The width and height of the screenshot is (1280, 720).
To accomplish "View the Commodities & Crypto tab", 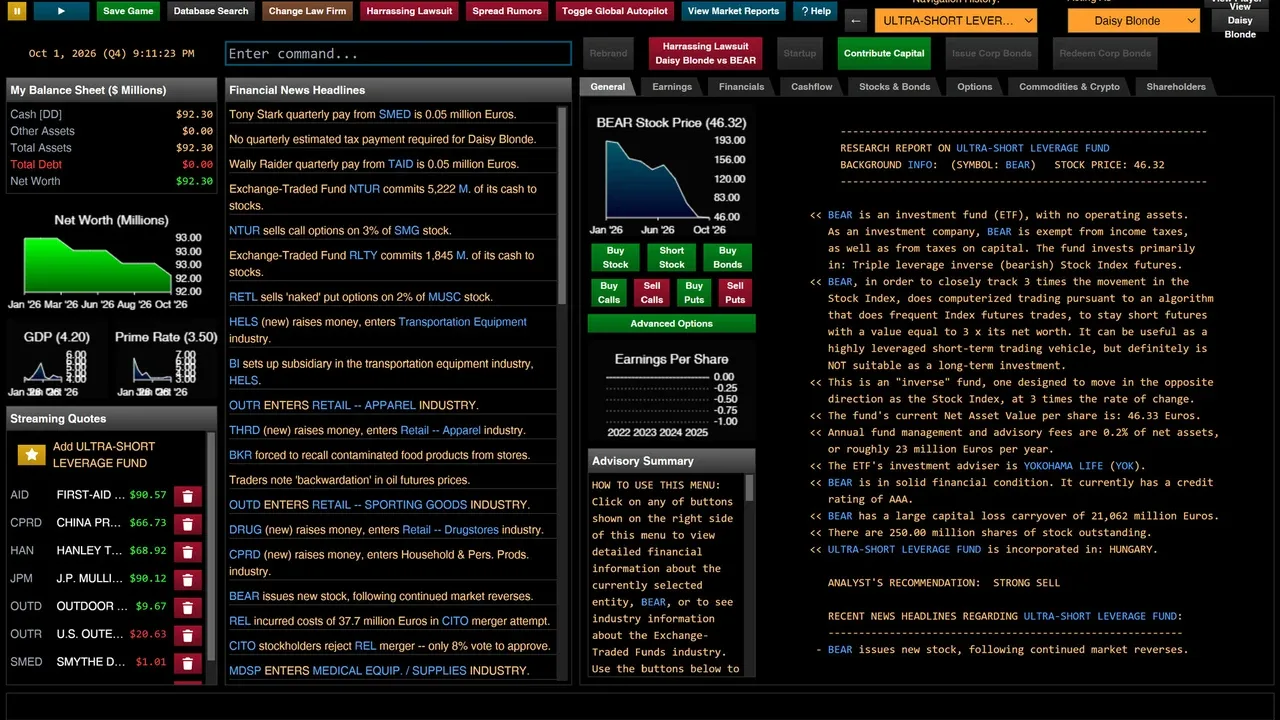I will [x=1069, y=87].
